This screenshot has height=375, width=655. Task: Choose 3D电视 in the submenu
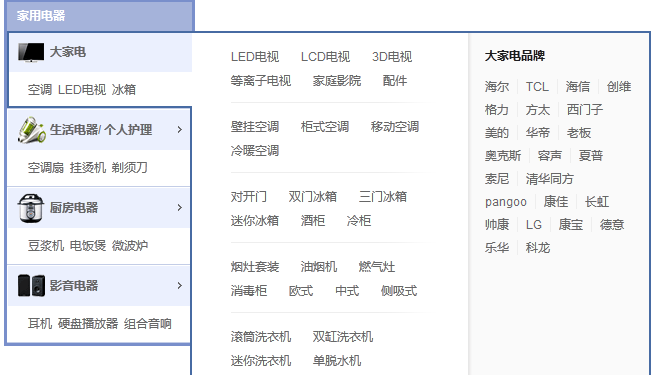[392, 56]
